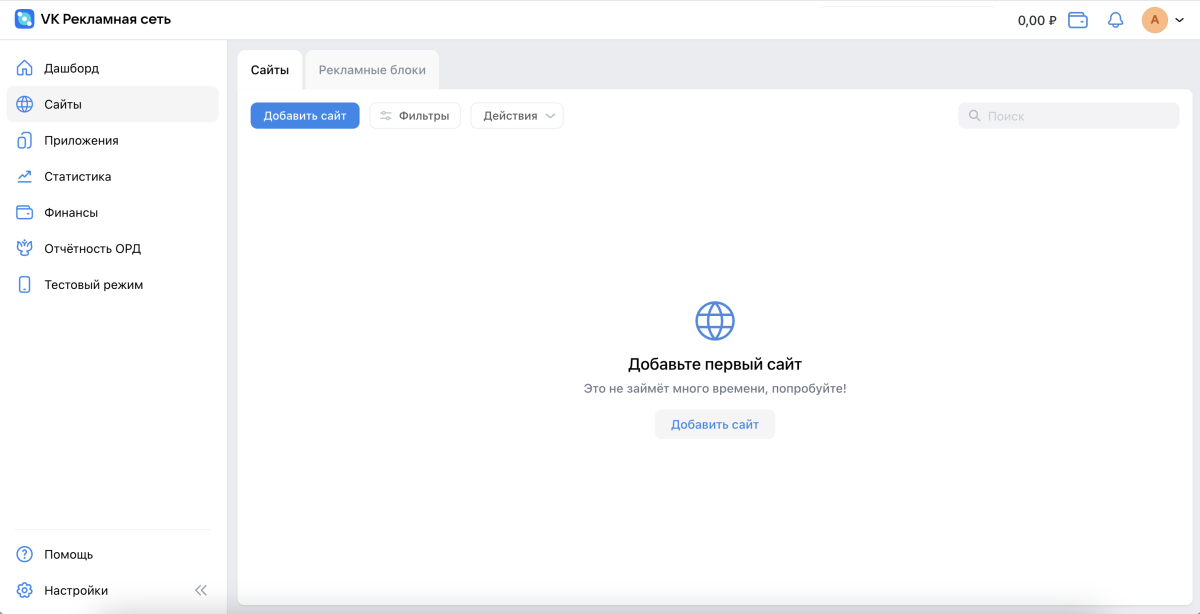This screenshot has height=614, width=1200.
Task: Click the Дашборд house icon
Action: tap(25, 69)
